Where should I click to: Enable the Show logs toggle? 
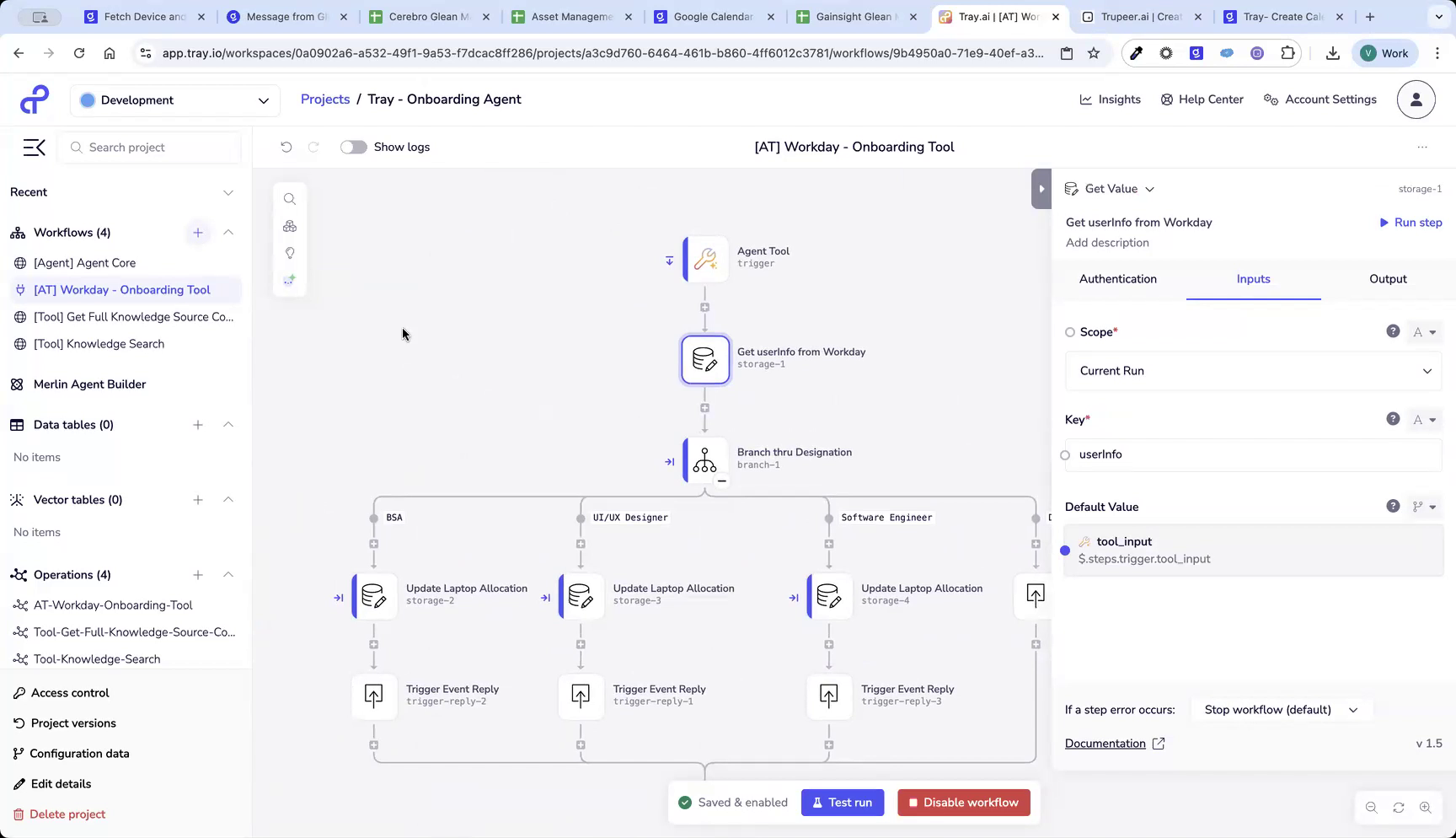coord(353,147)
